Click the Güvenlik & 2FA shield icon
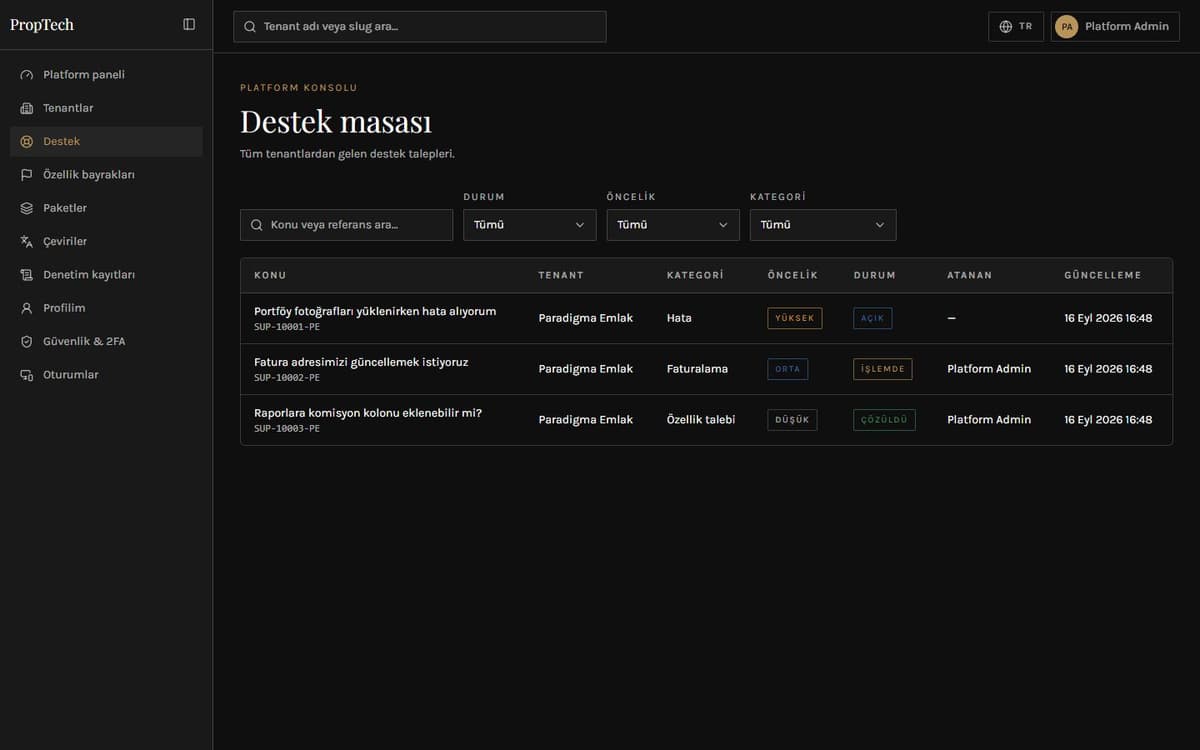The image size is (1200, 750). click(27, 342)
